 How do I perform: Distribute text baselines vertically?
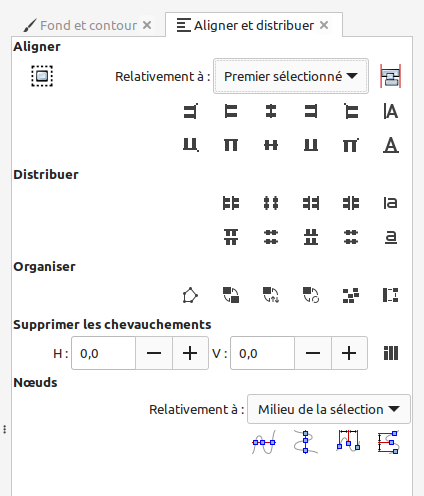[x=391, y=237]
